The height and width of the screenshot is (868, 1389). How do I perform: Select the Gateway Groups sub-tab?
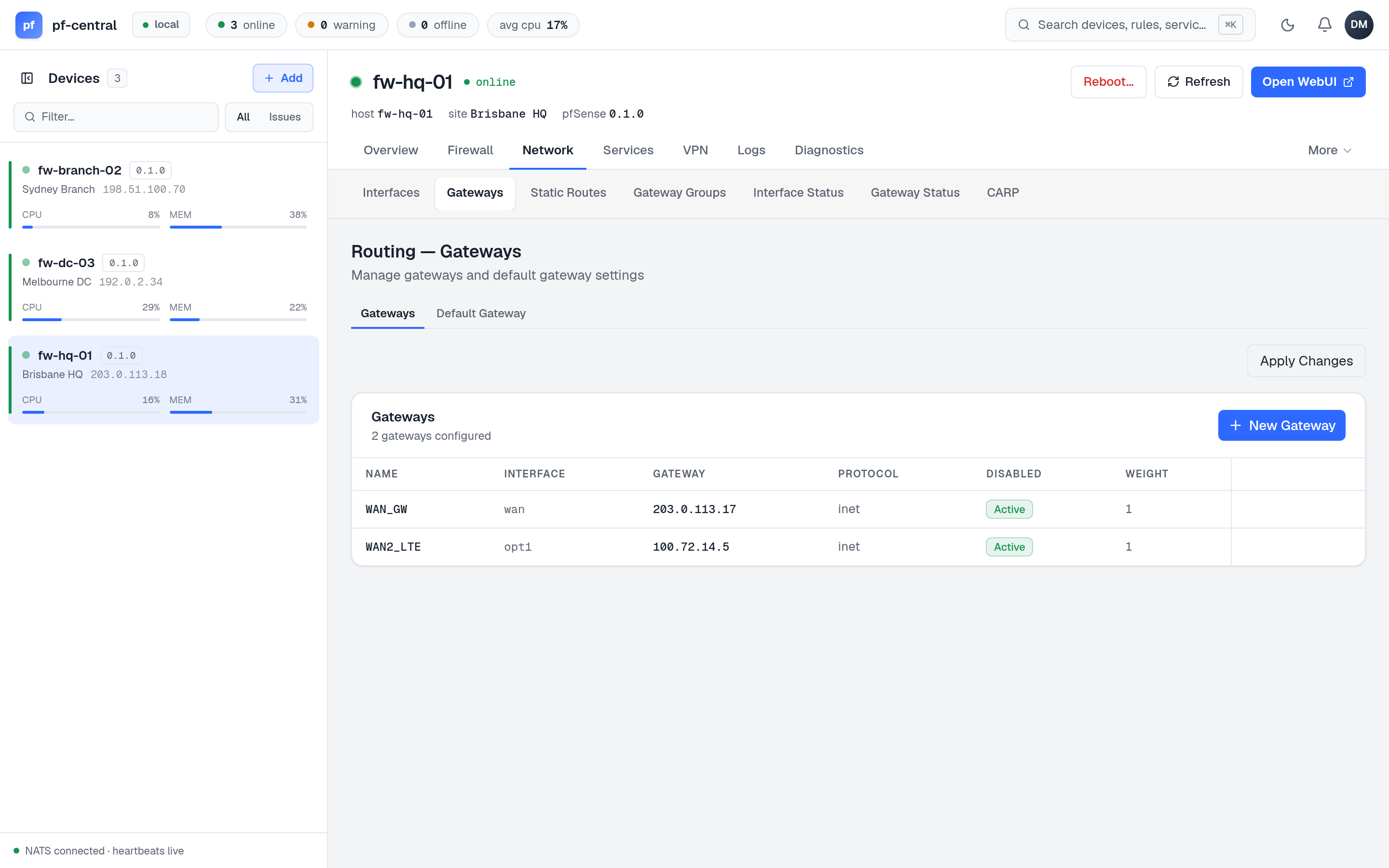tap(680, 193)
